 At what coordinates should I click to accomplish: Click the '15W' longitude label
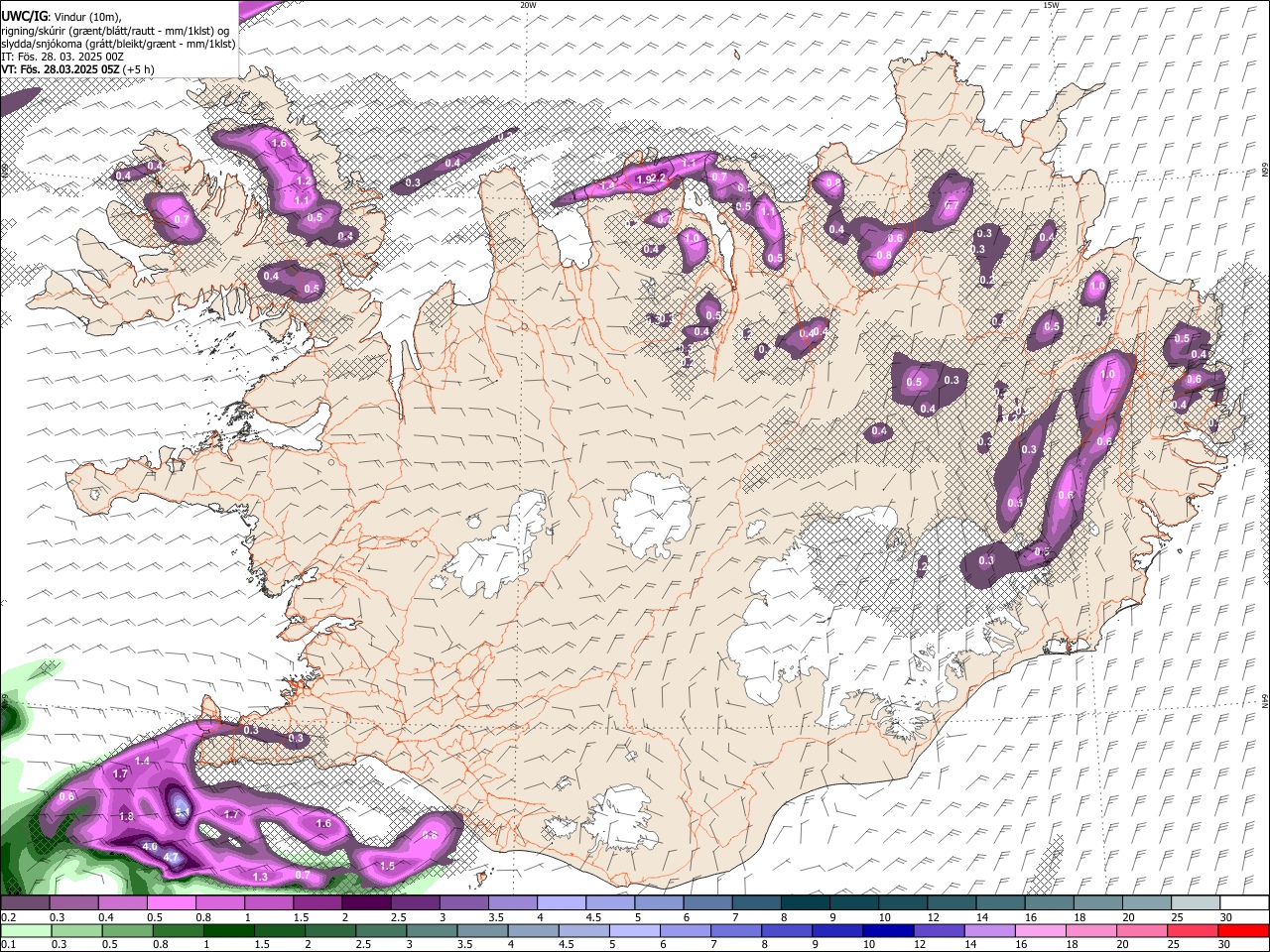[1051, 5]
